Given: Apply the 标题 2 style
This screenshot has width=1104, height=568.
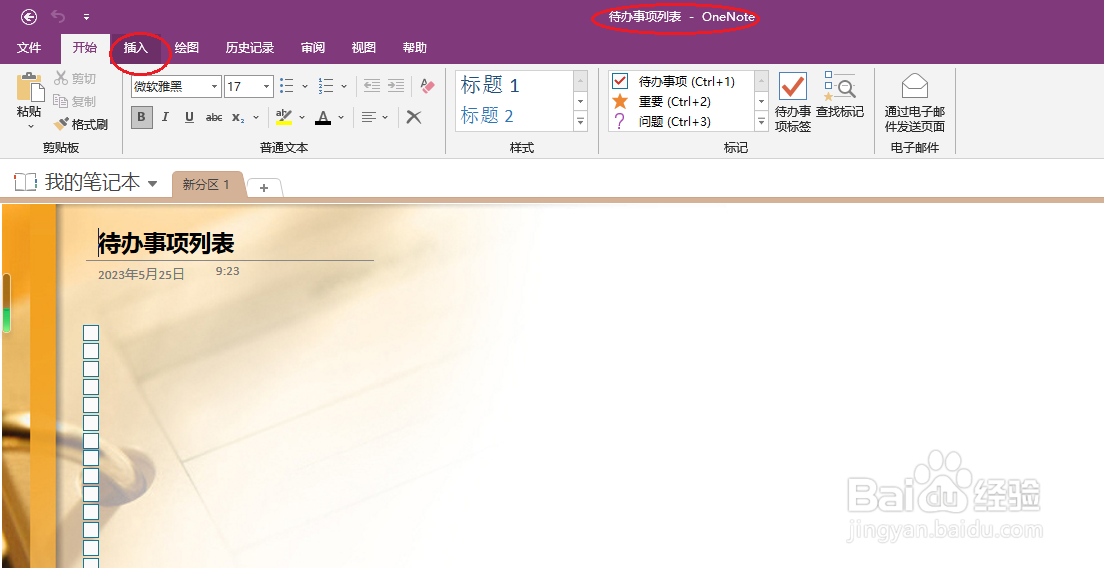Looking at the screenshot, I should coord(487,115).
